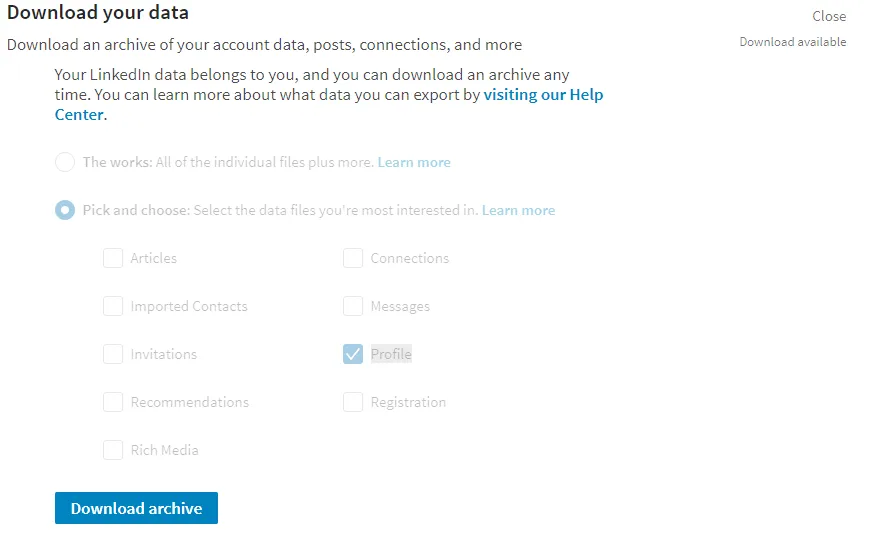870x544 pixels.
Task: Click the Close link
Action: tap(829, 16)
